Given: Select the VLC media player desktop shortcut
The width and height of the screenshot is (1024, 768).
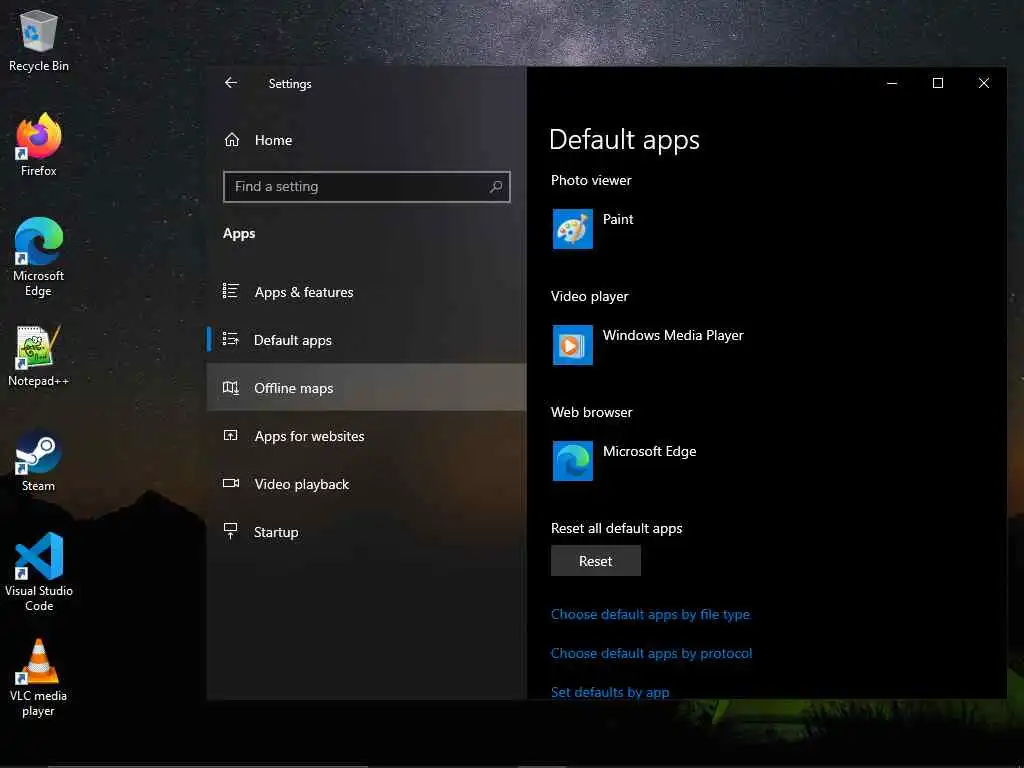Looking at the screenshot, I should pyautogui.click(x=39, y=678).
